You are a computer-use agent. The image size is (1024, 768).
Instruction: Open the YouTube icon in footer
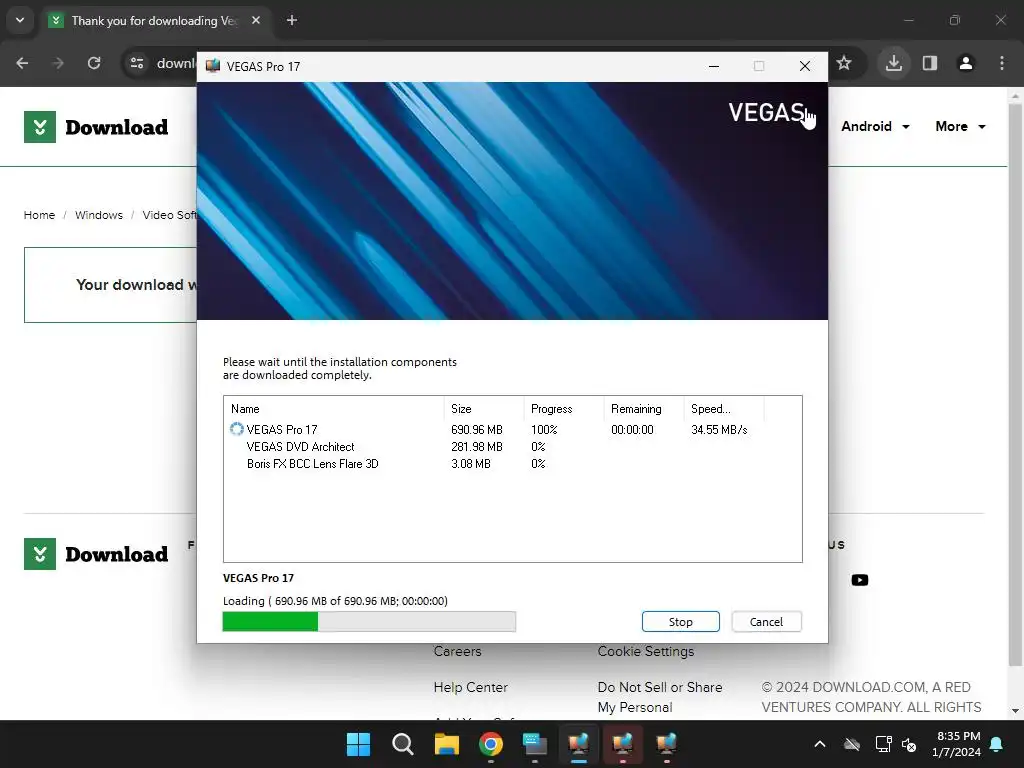859,580
